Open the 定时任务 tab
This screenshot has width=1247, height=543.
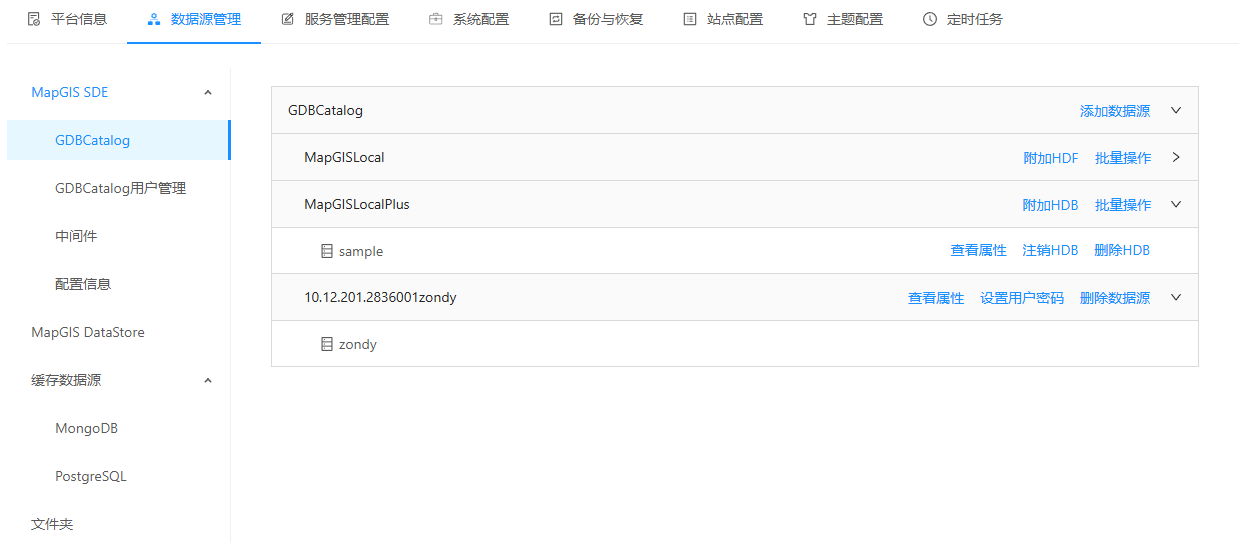point(963,19)
